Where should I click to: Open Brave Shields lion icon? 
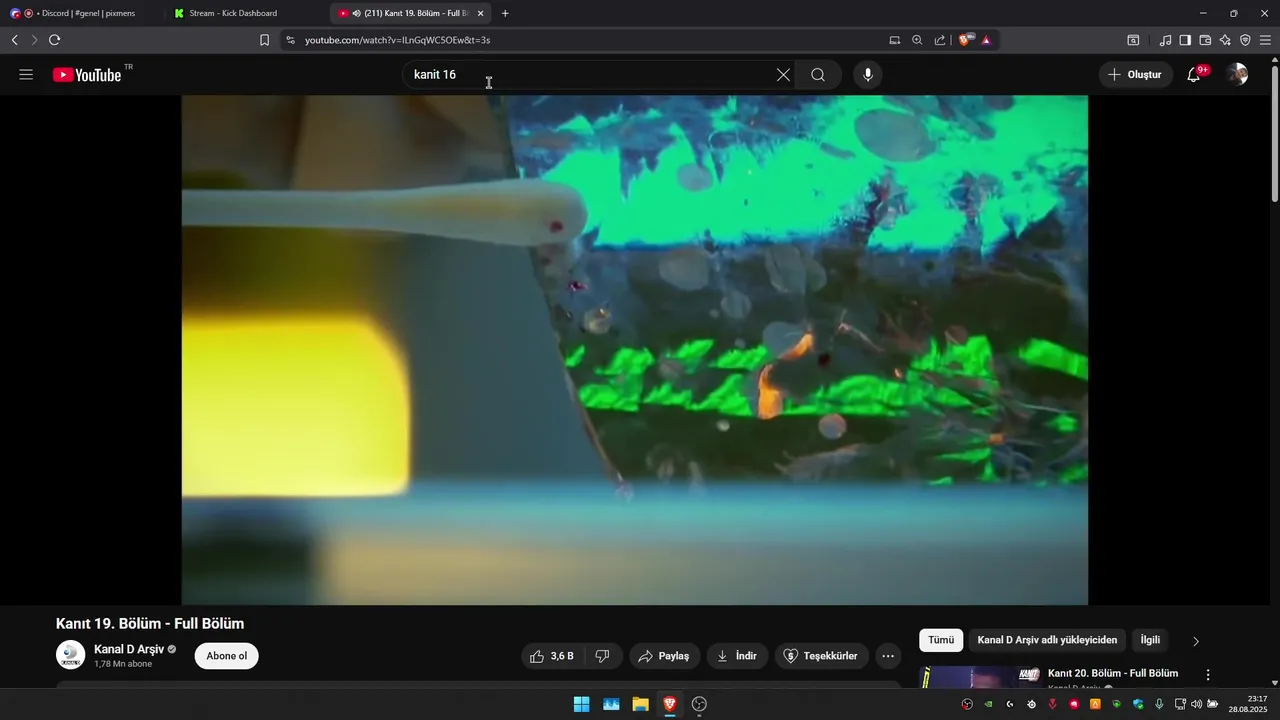[x=965, y=40]
